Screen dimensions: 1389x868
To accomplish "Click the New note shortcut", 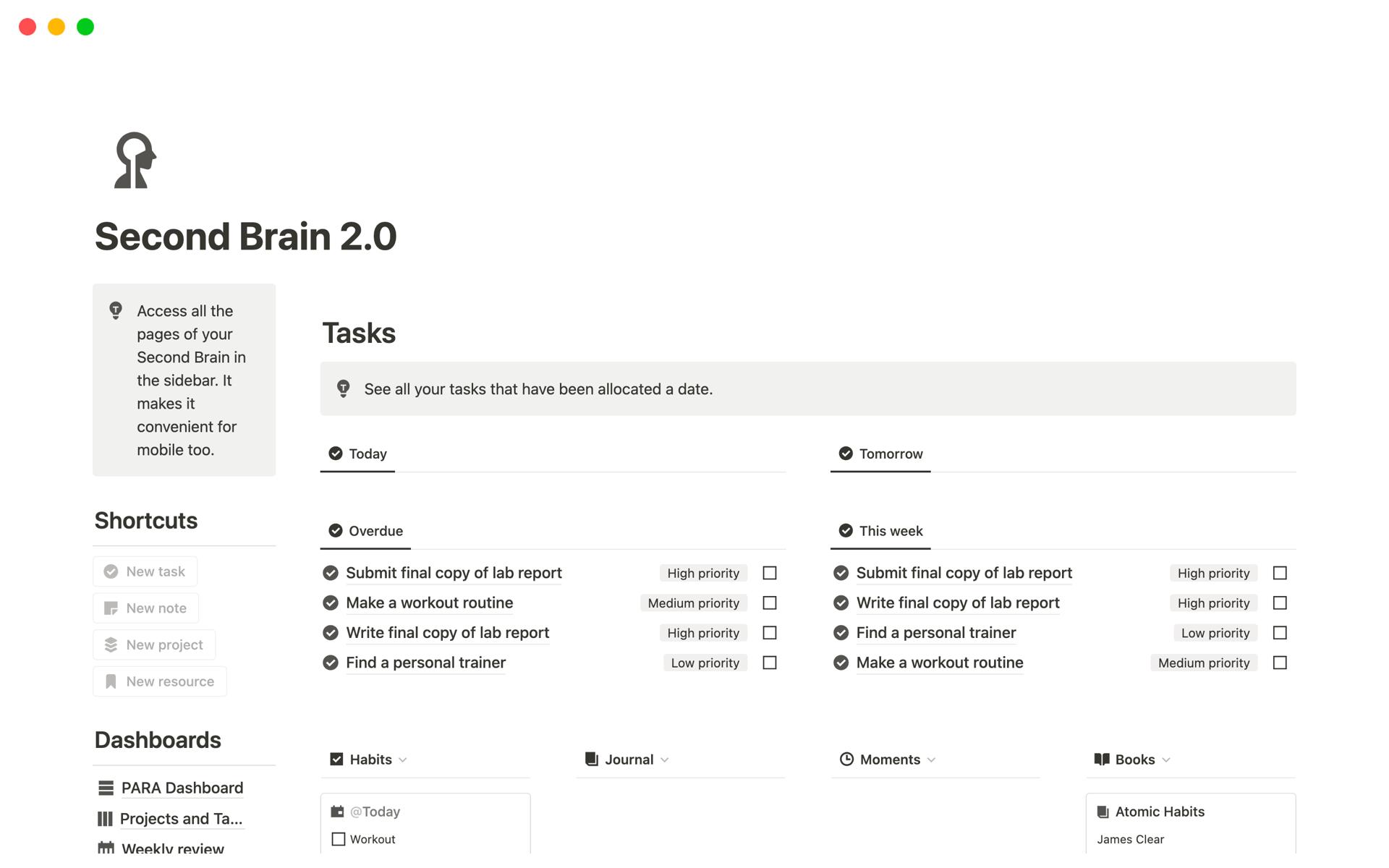I will pos(156,608).
